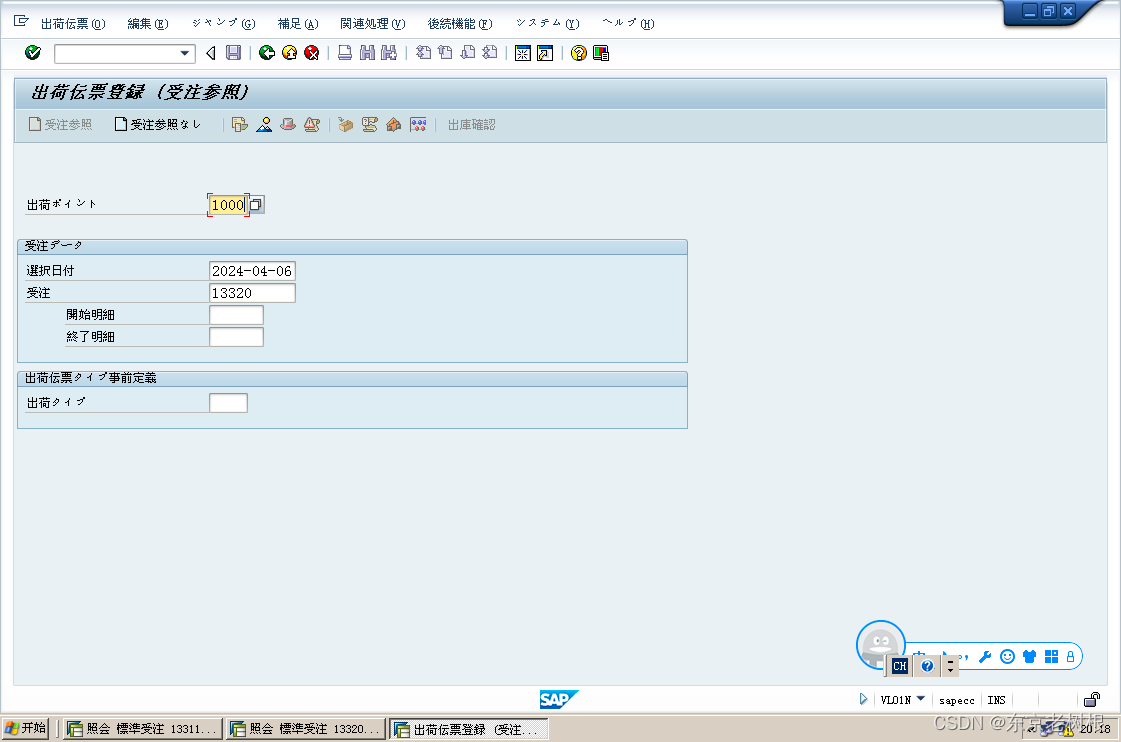Viewport: 1121px width, 742px height.
Task: Open the 後続機能 menu
Action: click(460, 24)
